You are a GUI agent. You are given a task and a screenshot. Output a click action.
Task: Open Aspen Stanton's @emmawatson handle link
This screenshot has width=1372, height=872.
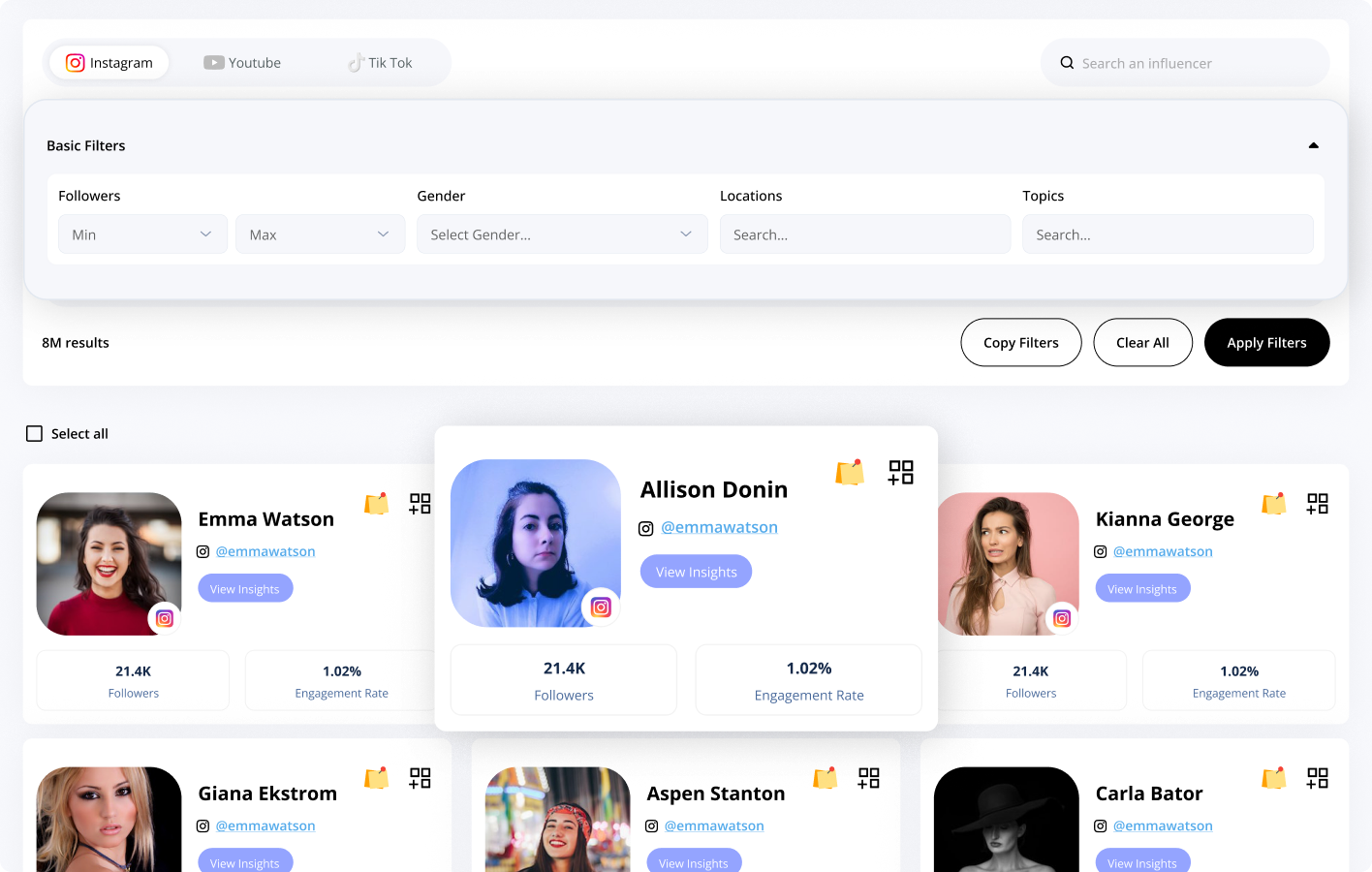pos(714,825)
